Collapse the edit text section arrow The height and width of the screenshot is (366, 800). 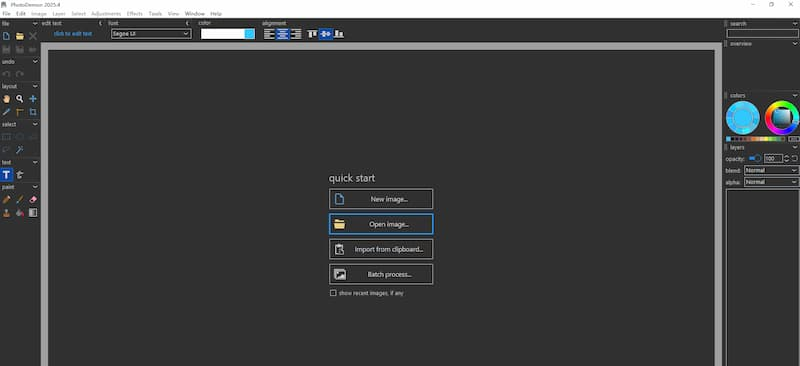101,23
